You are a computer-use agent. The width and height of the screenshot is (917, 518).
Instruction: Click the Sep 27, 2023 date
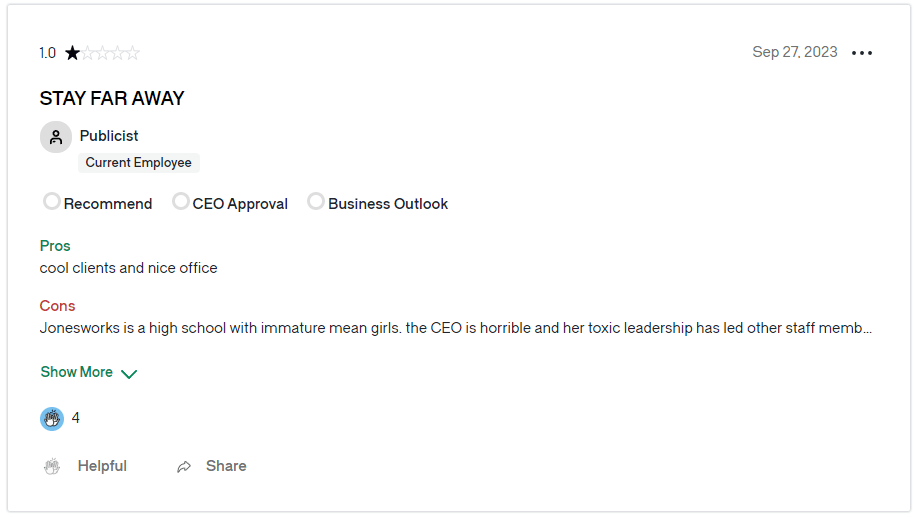[795, 52]
